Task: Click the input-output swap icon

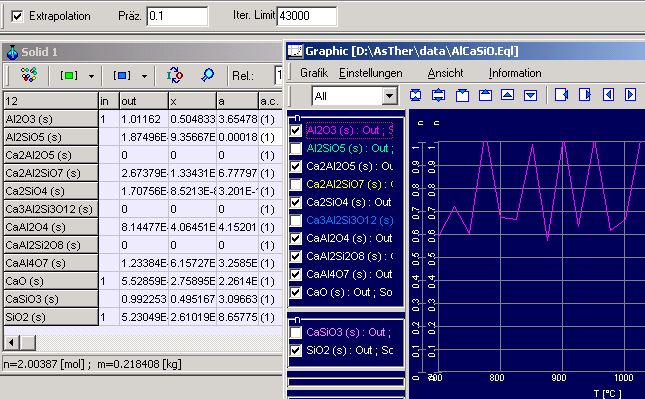Action: point(175,75)
